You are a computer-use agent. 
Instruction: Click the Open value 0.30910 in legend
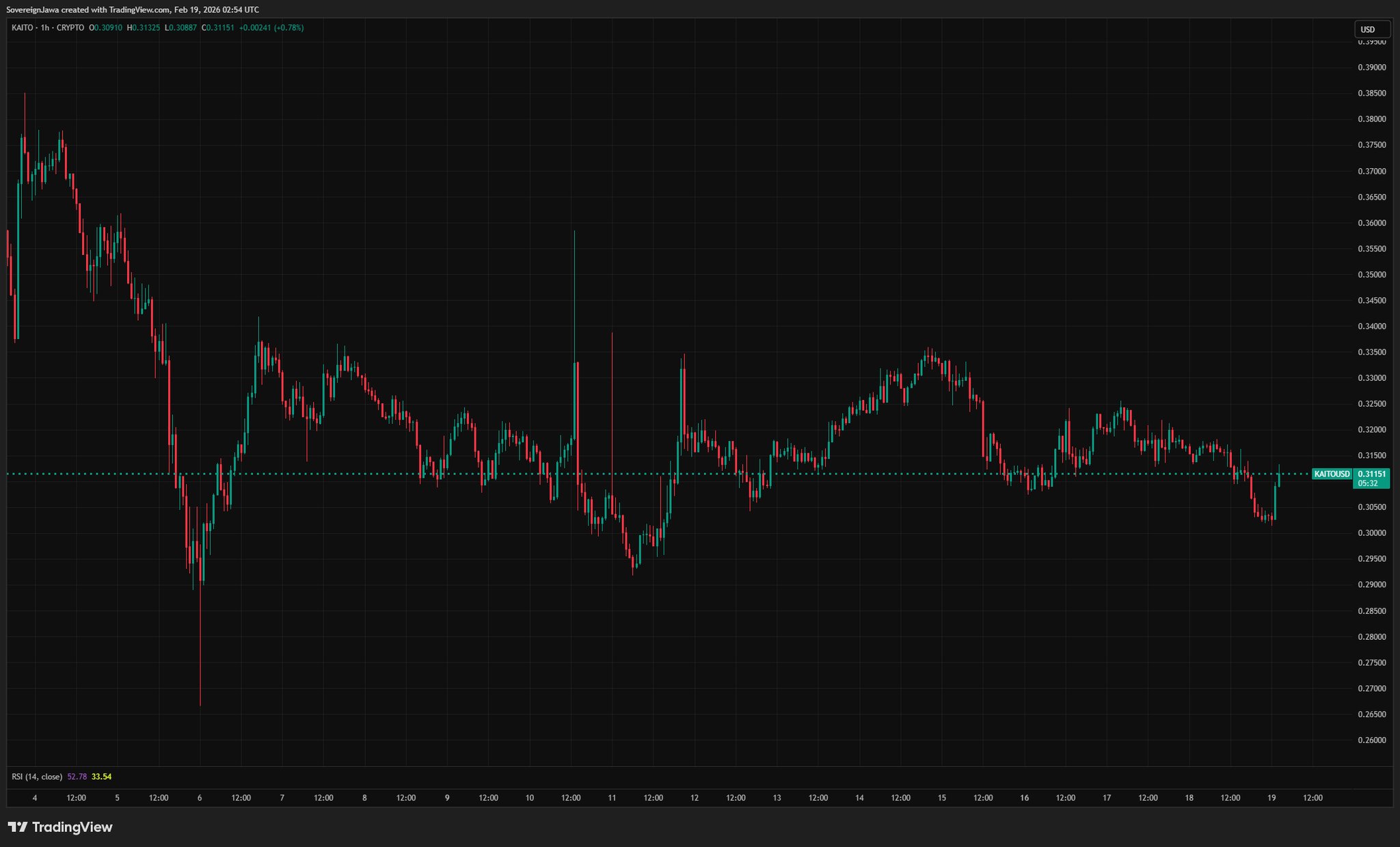point(108,28)
